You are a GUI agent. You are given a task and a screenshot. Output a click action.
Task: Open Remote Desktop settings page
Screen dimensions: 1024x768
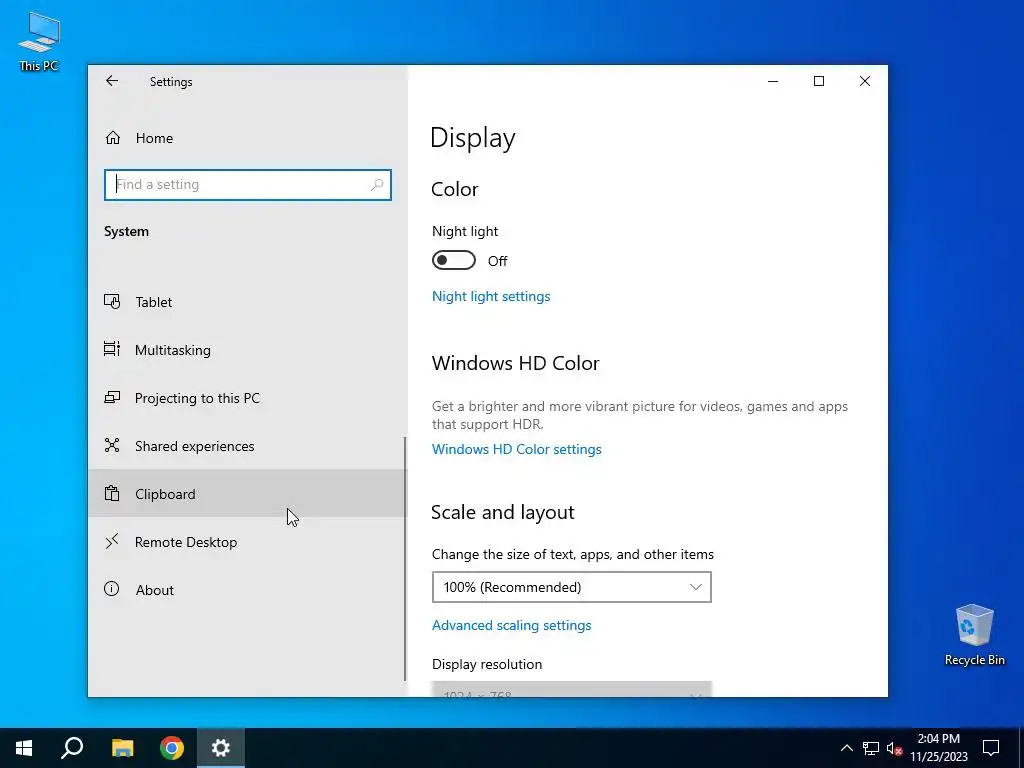tap(247, 541)
